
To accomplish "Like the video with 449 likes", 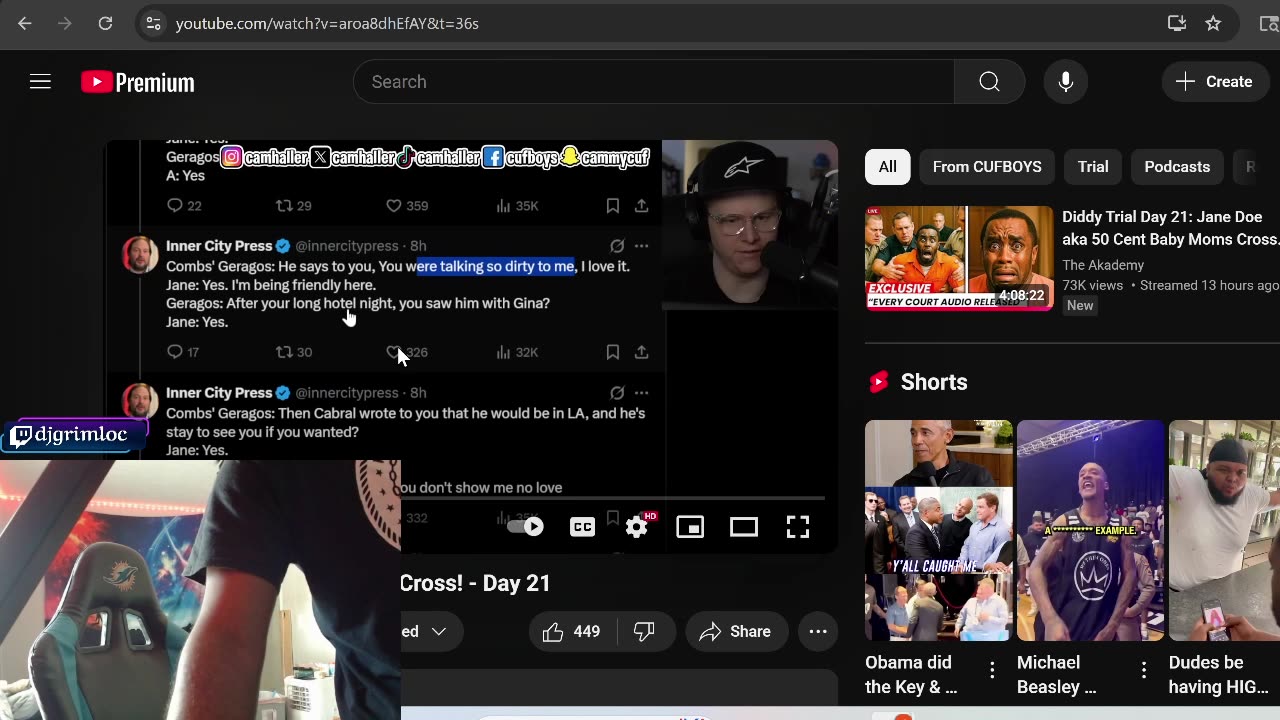I will [x=573, y=631].
